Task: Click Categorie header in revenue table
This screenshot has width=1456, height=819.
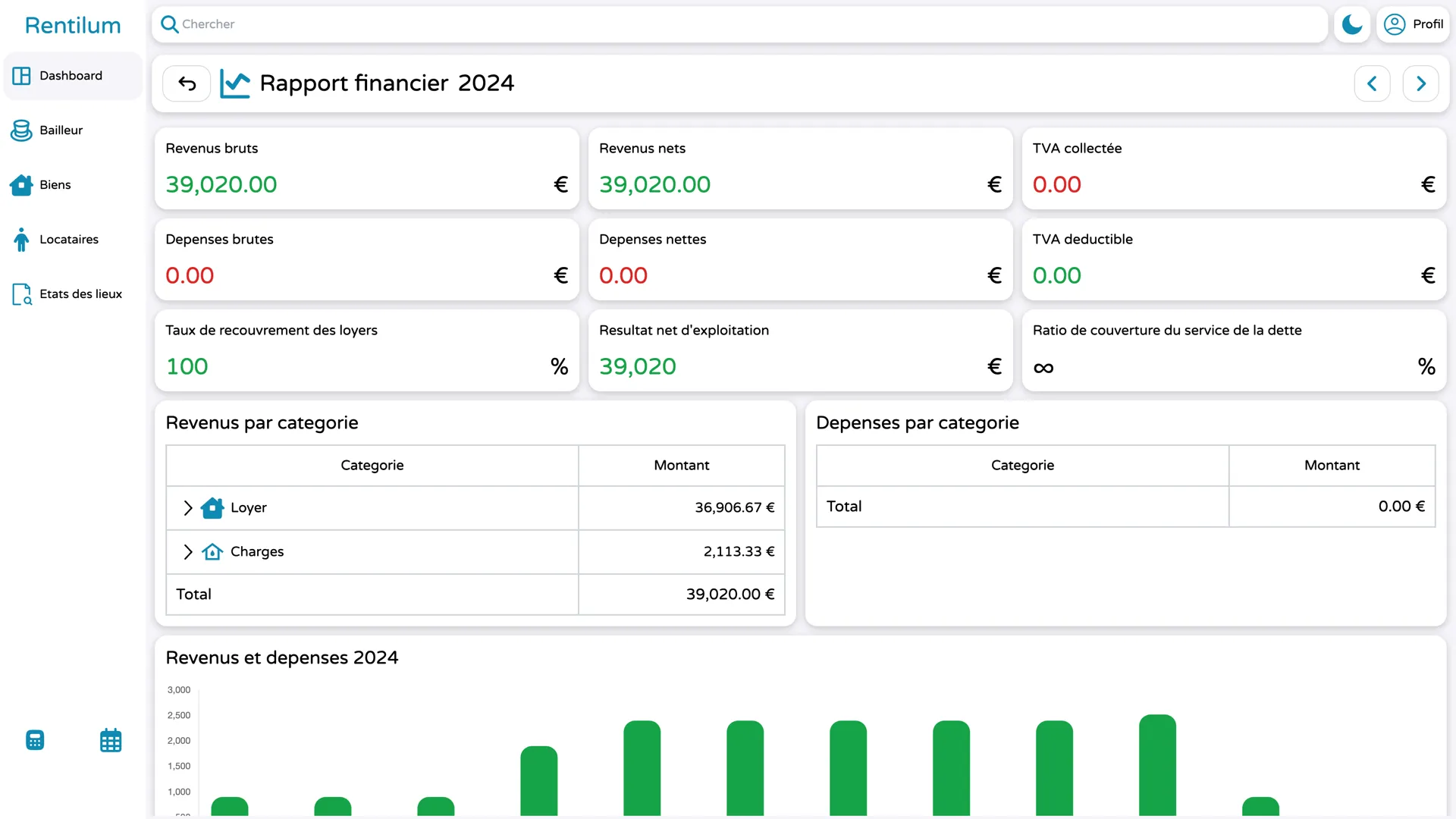Action: [372, 466]
